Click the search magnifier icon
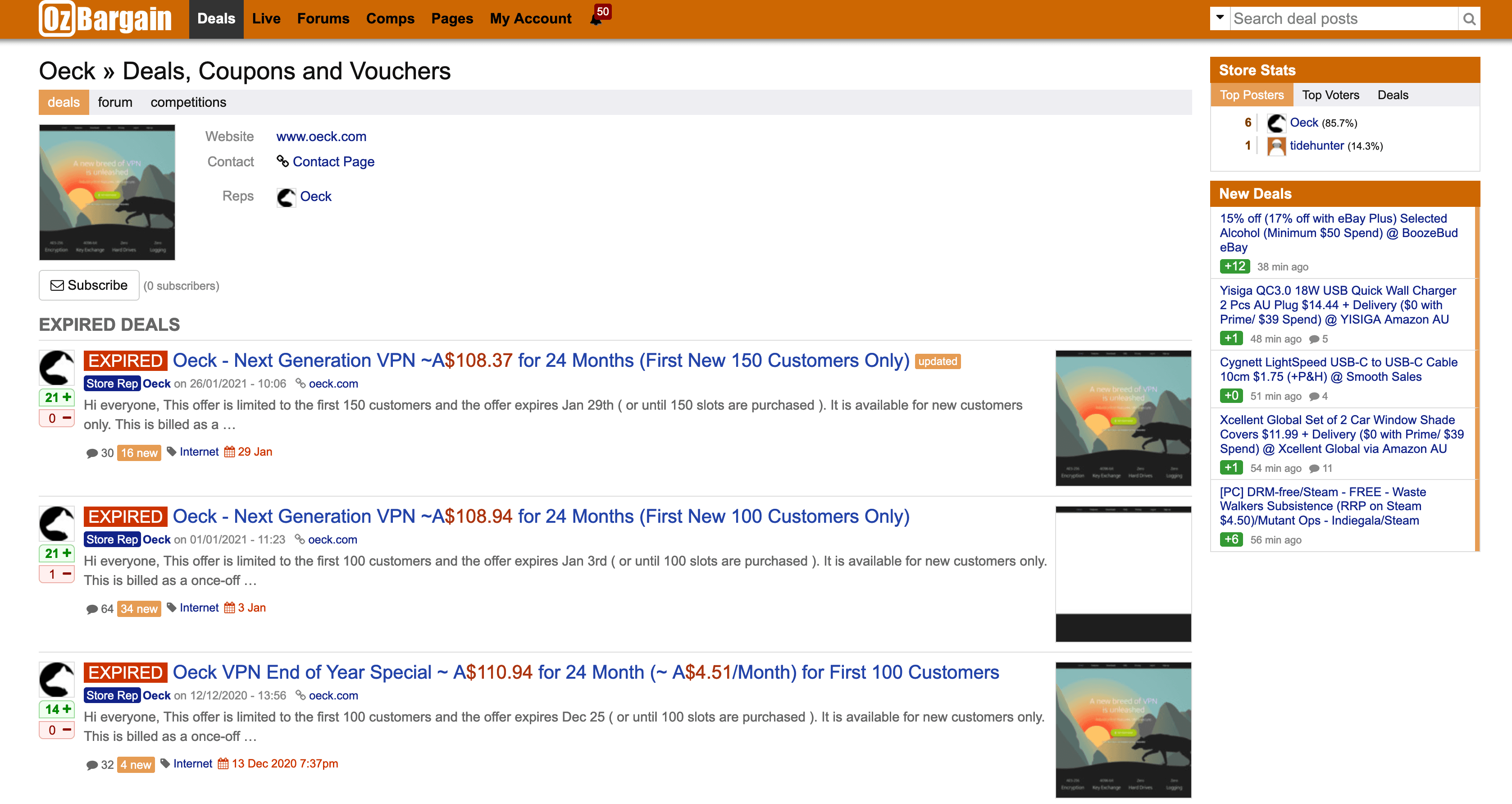 pos(1469,19)
